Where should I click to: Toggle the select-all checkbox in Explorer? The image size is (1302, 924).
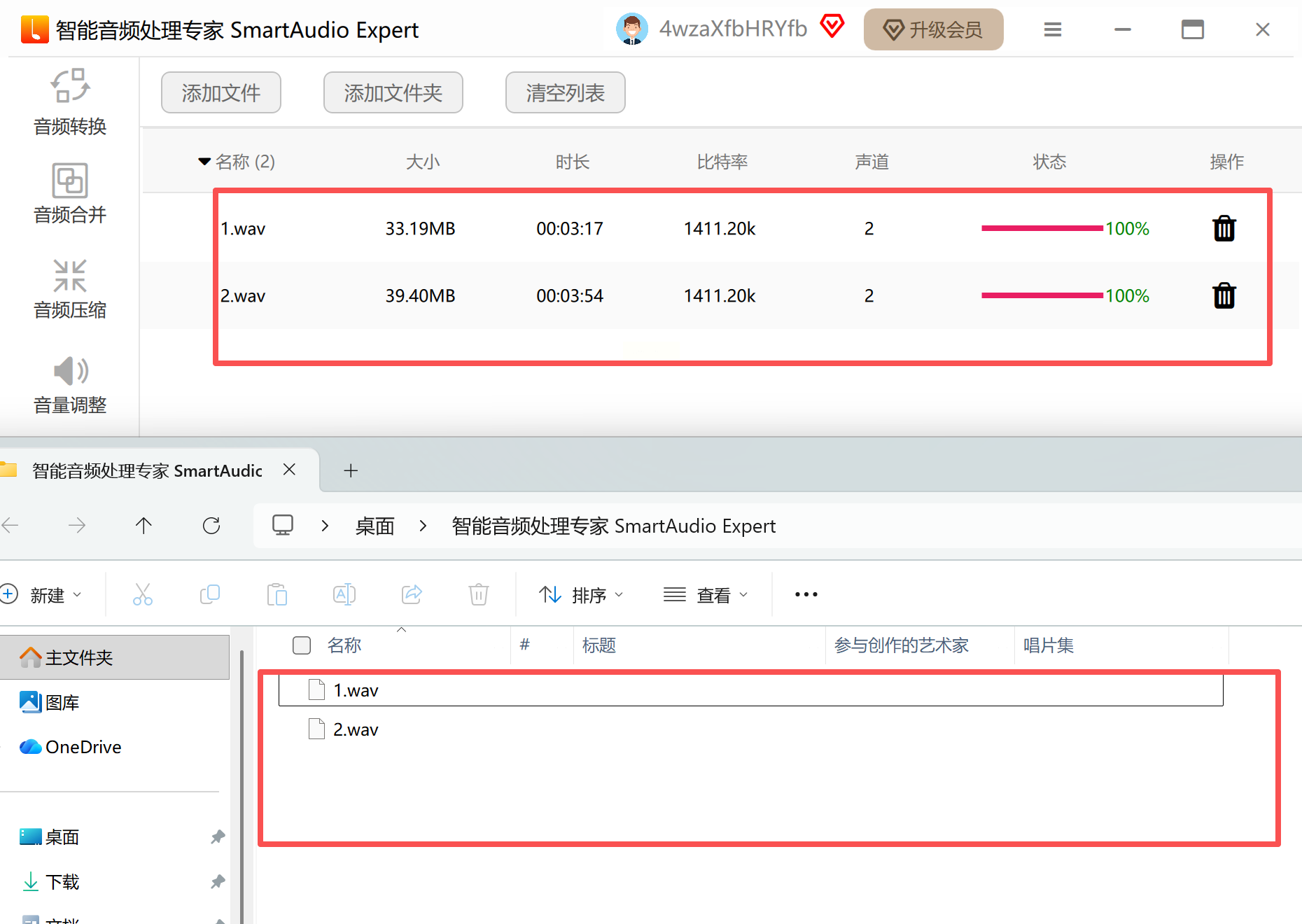[x=302, y=645]
